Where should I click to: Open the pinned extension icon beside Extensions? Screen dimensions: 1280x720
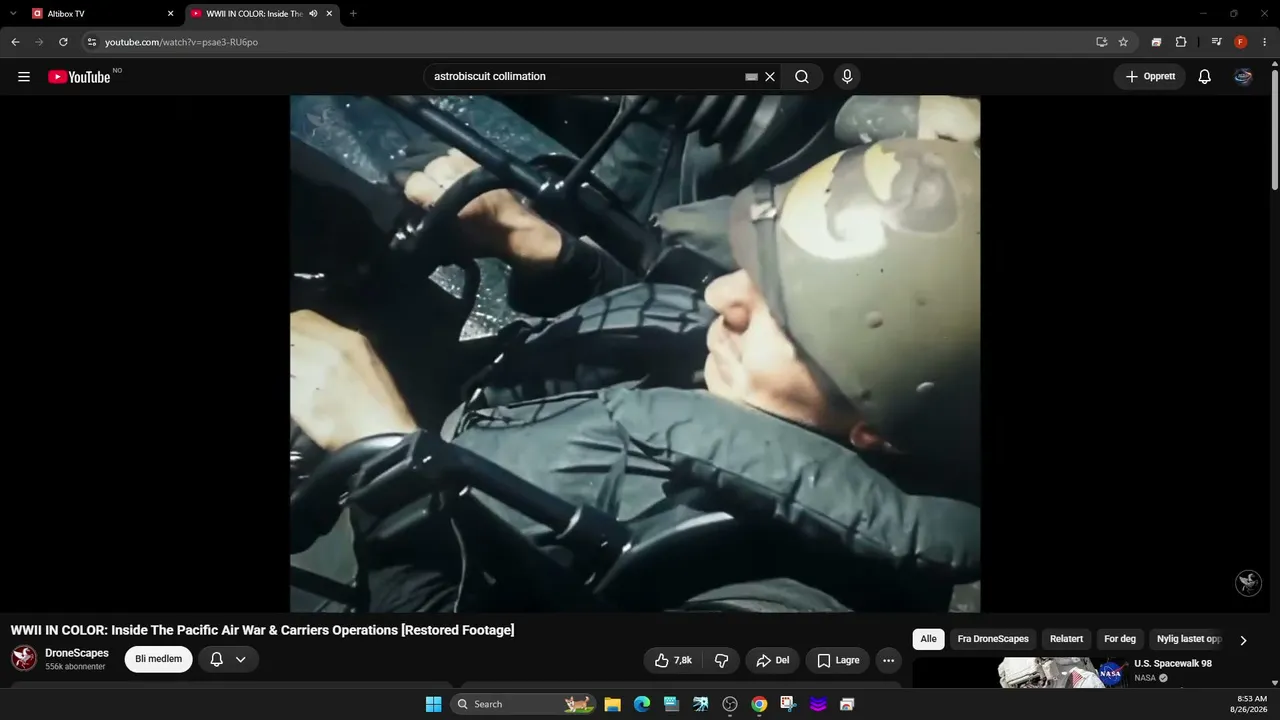[x=1156, y=42]
